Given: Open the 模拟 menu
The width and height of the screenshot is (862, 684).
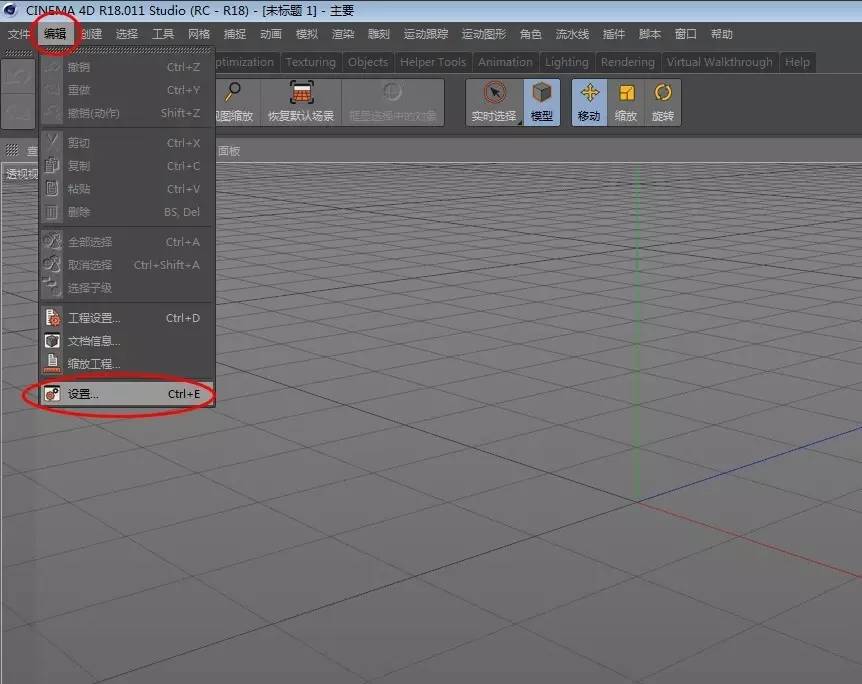Looking at the screenshot, I should pyautogui.click(x=307, y=34).
